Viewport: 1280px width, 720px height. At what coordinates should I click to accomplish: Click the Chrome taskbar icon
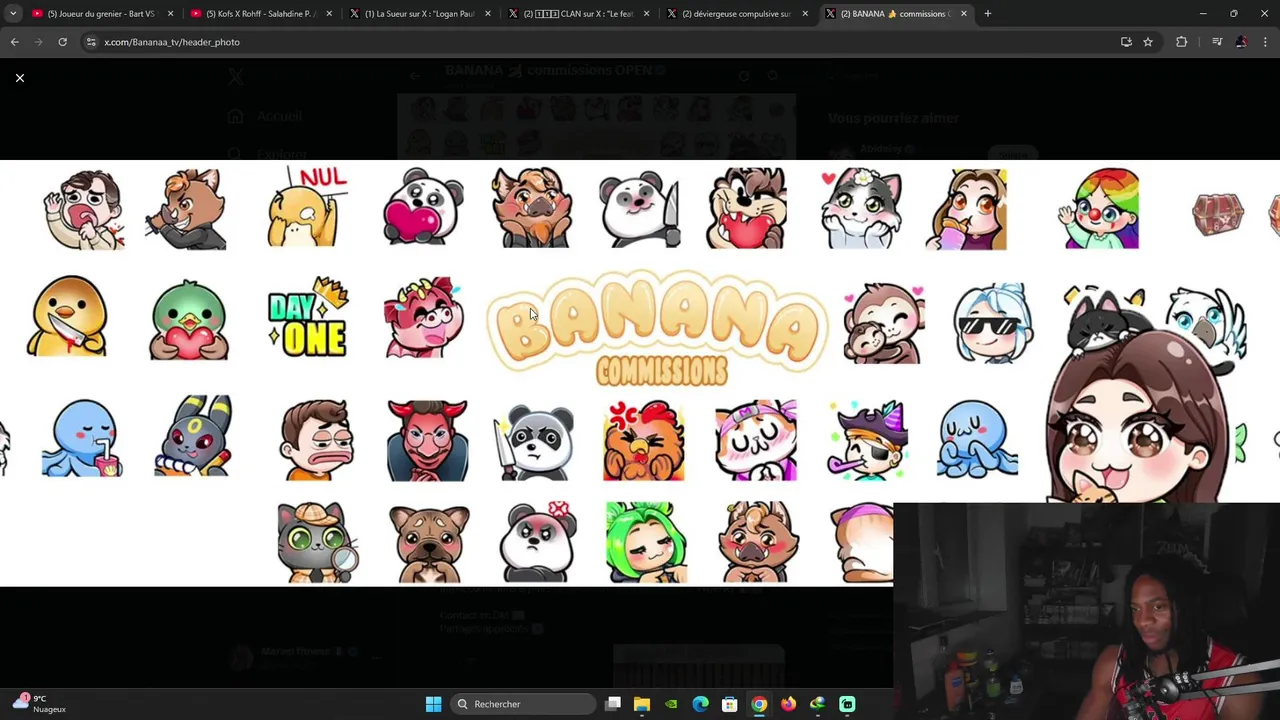759,704
